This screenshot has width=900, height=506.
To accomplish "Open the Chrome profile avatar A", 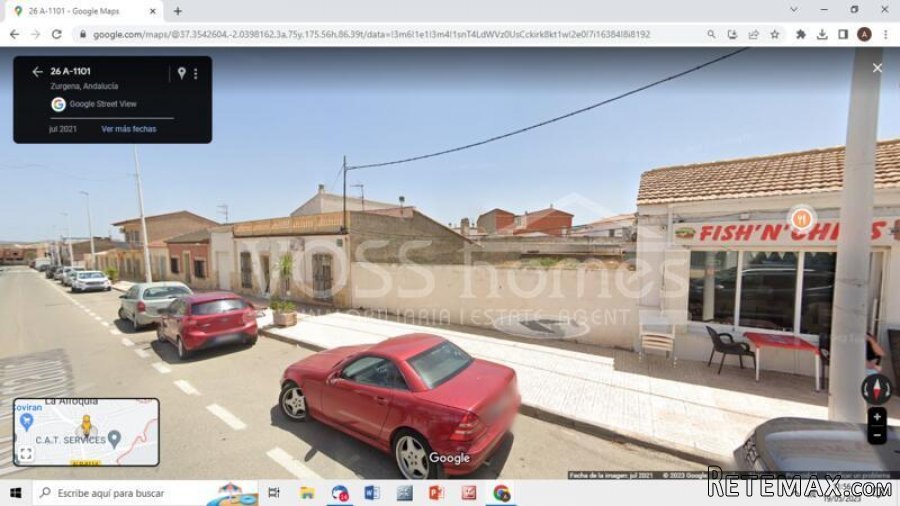I will point(864,34).
